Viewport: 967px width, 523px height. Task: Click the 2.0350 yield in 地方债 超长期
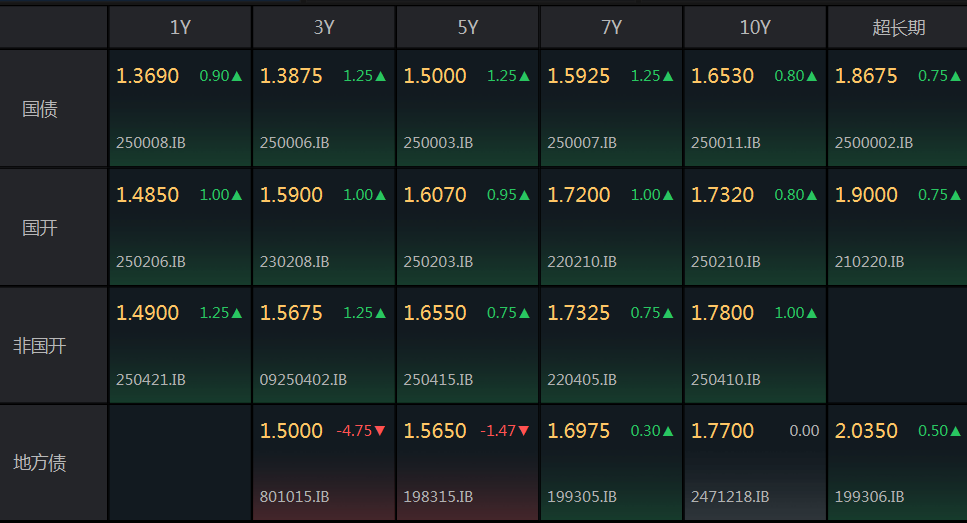[x=866, y=430]
